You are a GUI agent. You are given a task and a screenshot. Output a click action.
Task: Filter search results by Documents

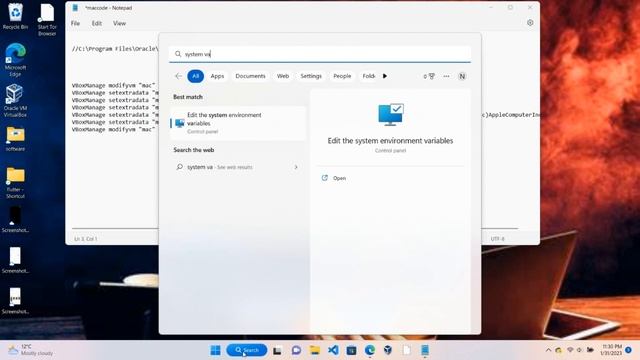tap(250, 76)
